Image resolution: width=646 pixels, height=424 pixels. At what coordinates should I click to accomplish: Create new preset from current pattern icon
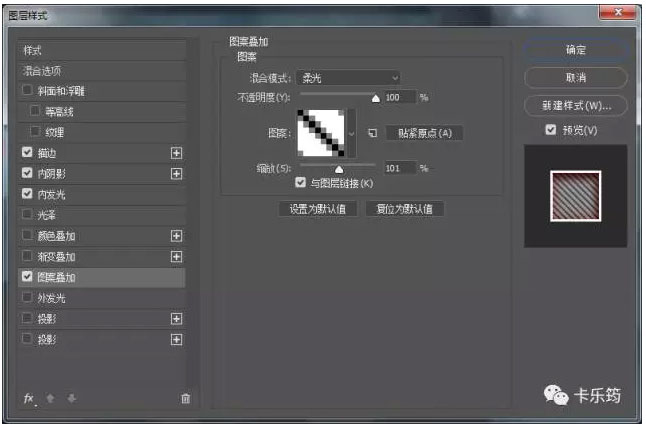372,133
